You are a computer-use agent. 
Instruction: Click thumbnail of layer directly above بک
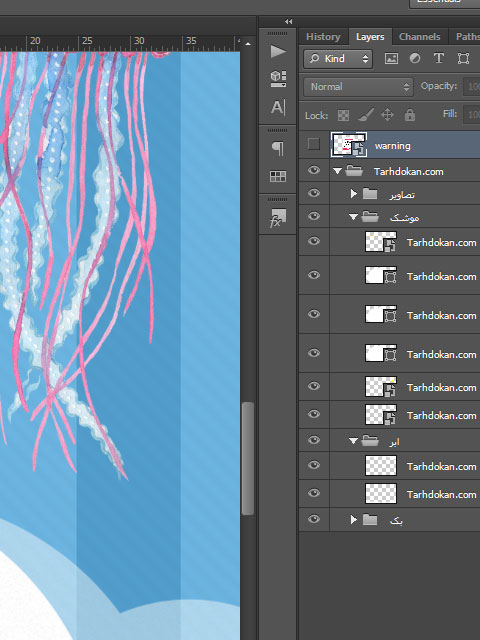click(x=381, y=493)
